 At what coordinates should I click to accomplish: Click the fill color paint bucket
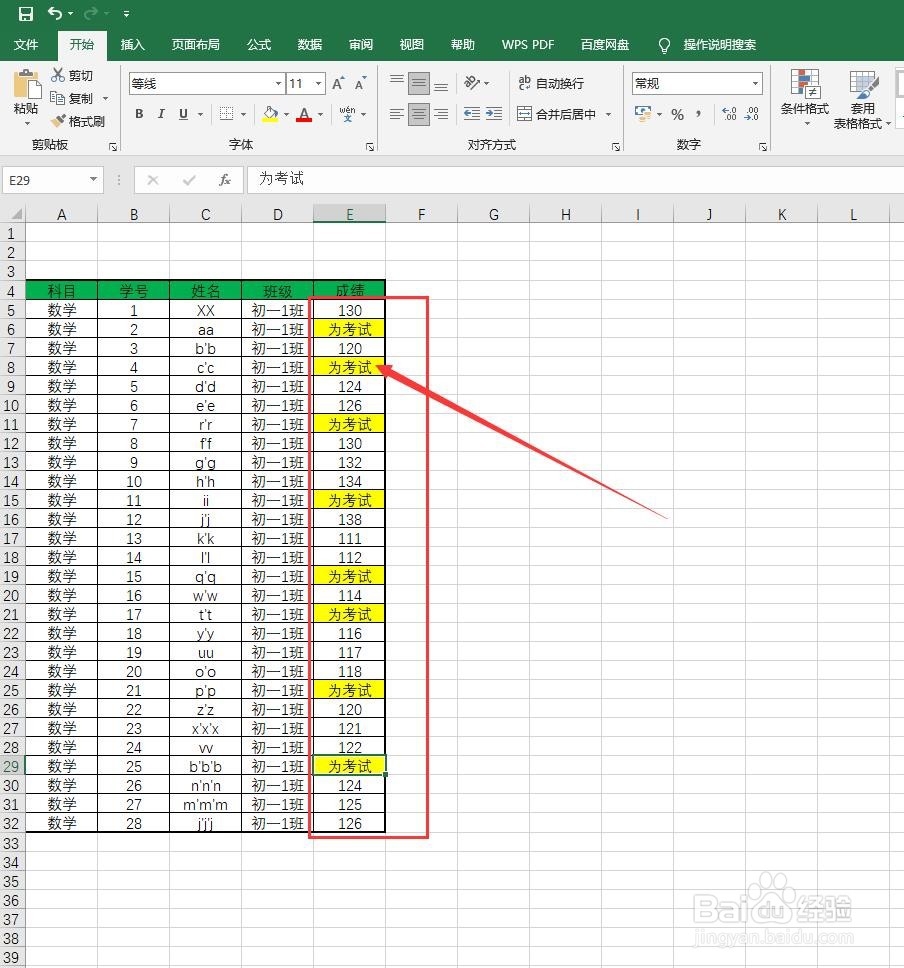(270, 114)
